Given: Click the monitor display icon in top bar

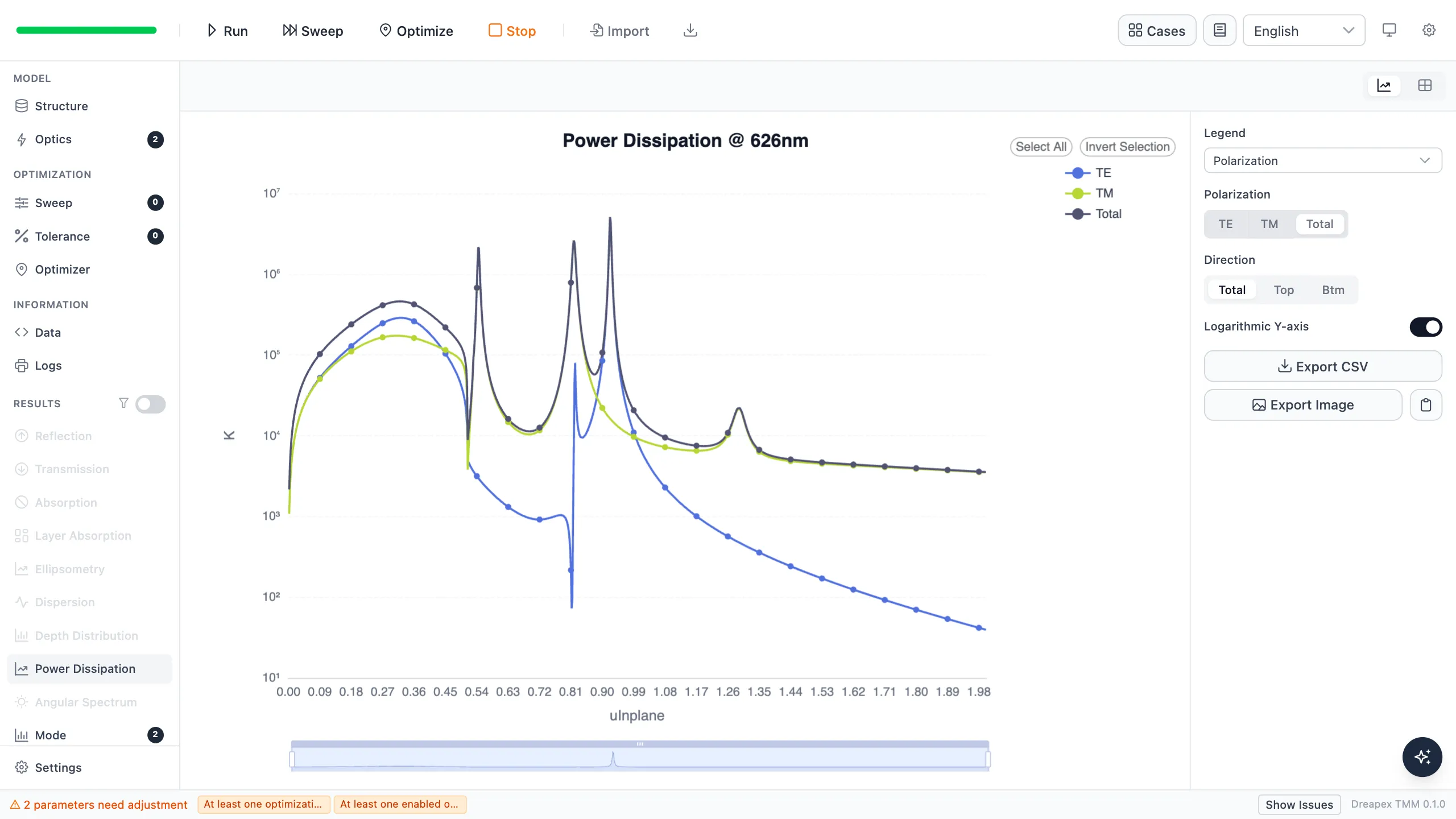Looking at the screenshot, I should click(1389, 31).
